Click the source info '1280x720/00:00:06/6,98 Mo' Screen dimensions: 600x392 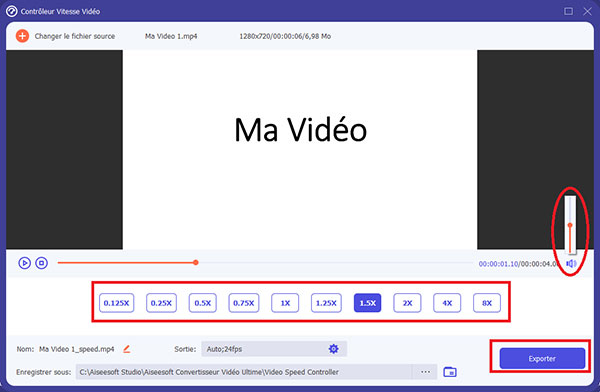pyautogui.click(x=285, y=36)
